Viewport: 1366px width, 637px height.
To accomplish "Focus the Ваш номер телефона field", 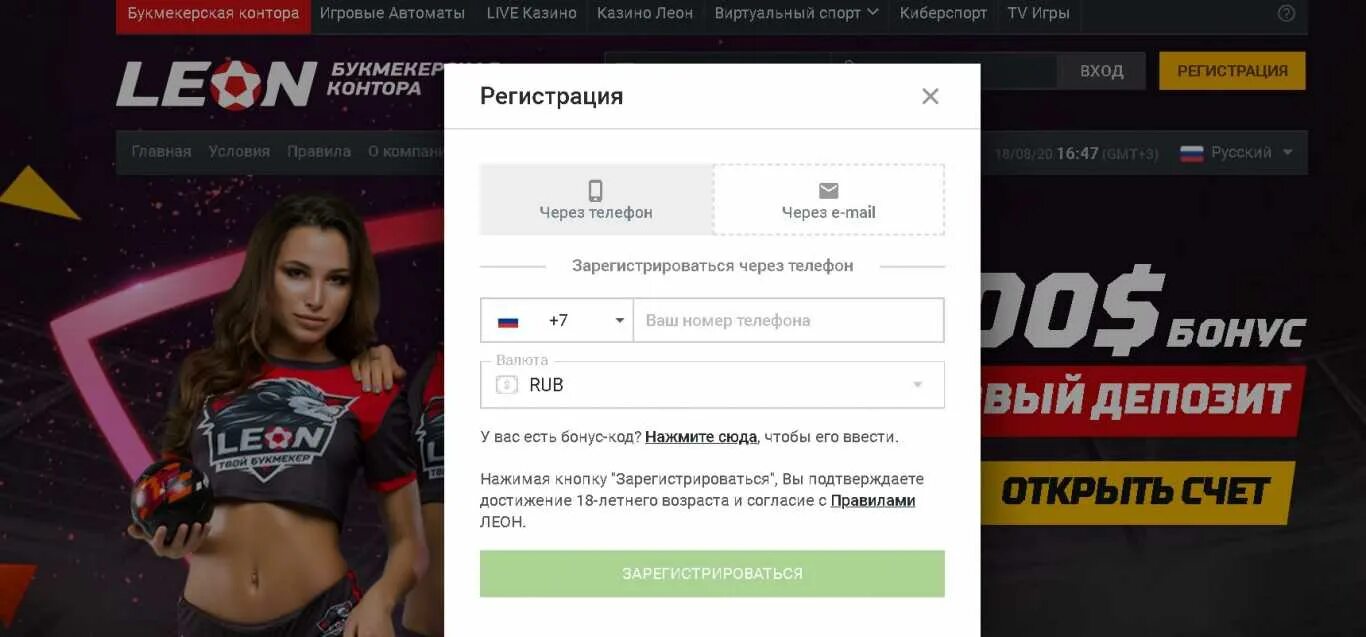I will coord(788,321).
